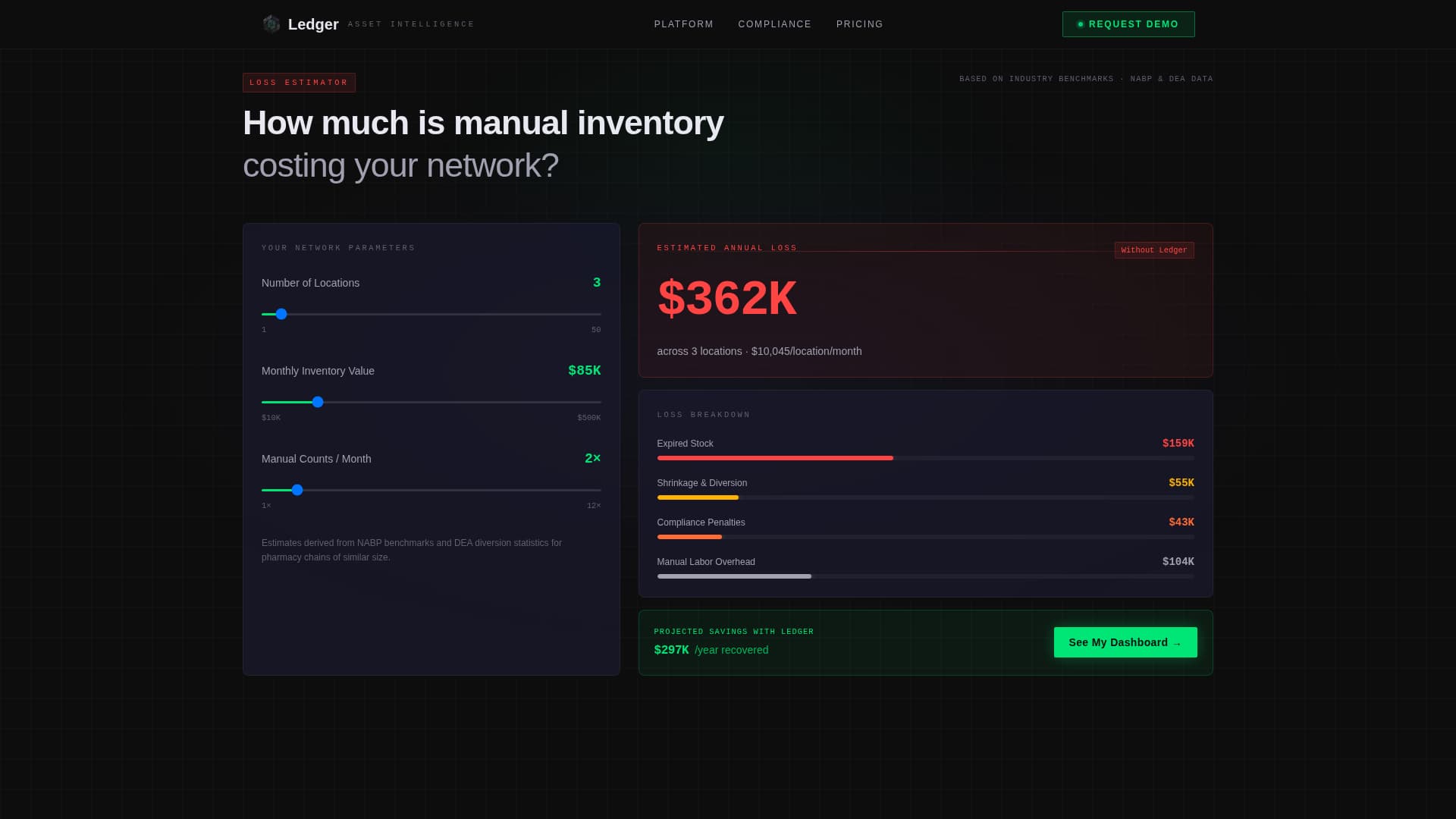The width and height of the screenshot is (1456, 819).
Task: Click the Manual Counts / Month slider handle
Action: click(297, 490)
